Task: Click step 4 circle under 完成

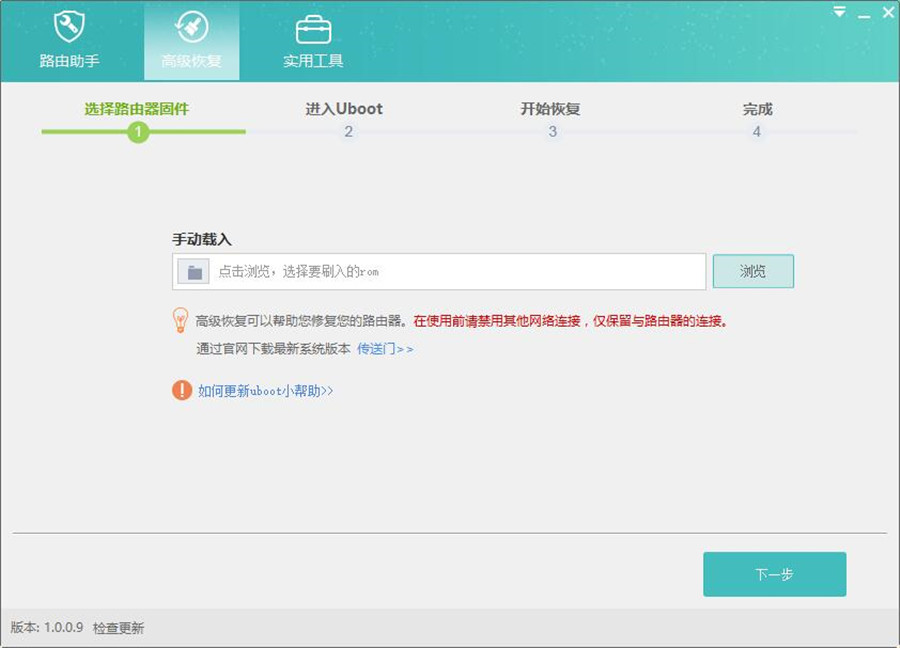Action: click(757, 131)
